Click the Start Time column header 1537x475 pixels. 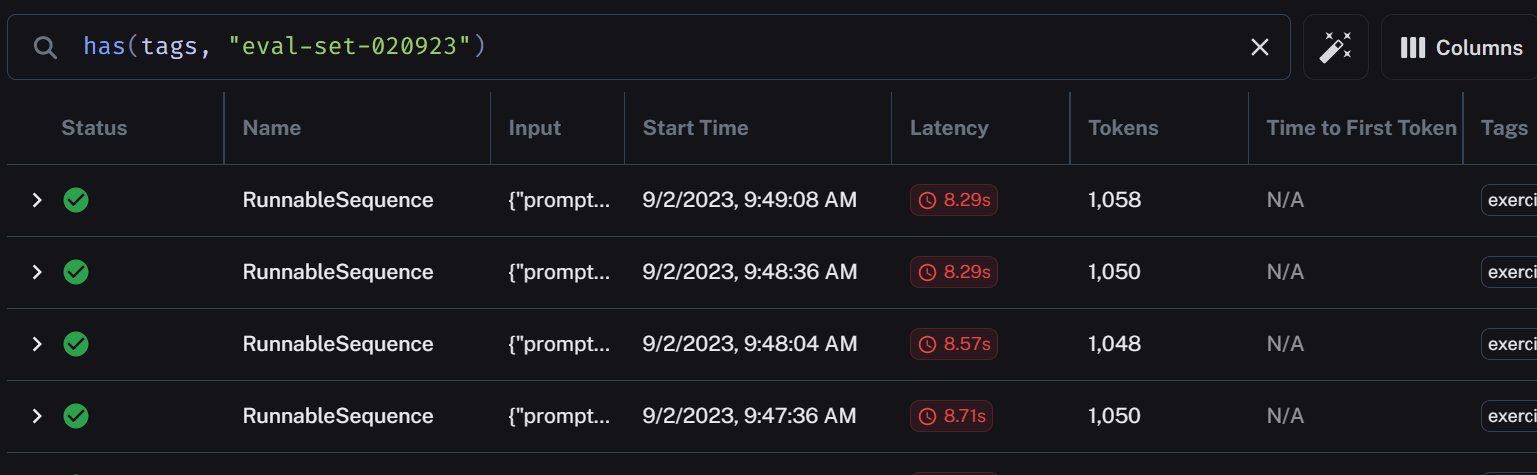point(695,128)
